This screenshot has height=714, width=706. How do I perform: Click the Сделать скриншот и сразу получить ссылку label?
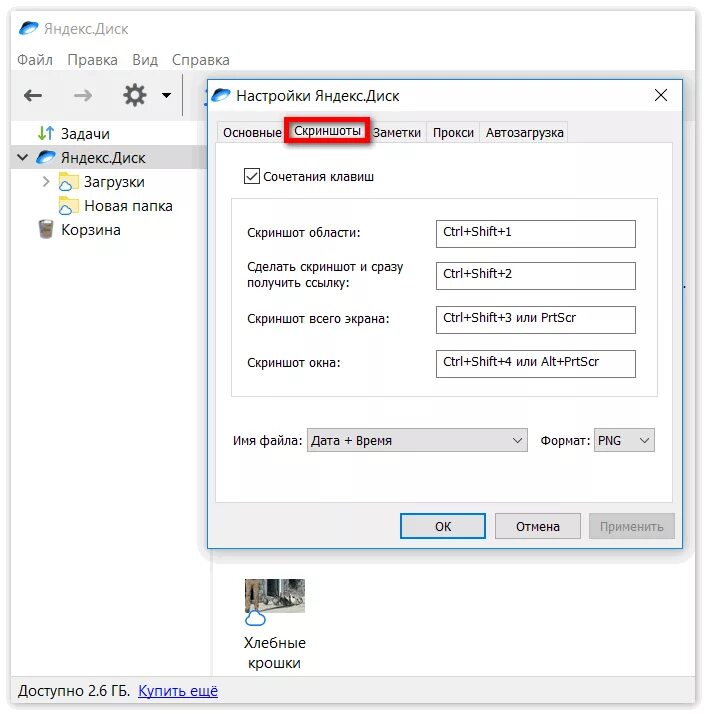click(325, 275)
